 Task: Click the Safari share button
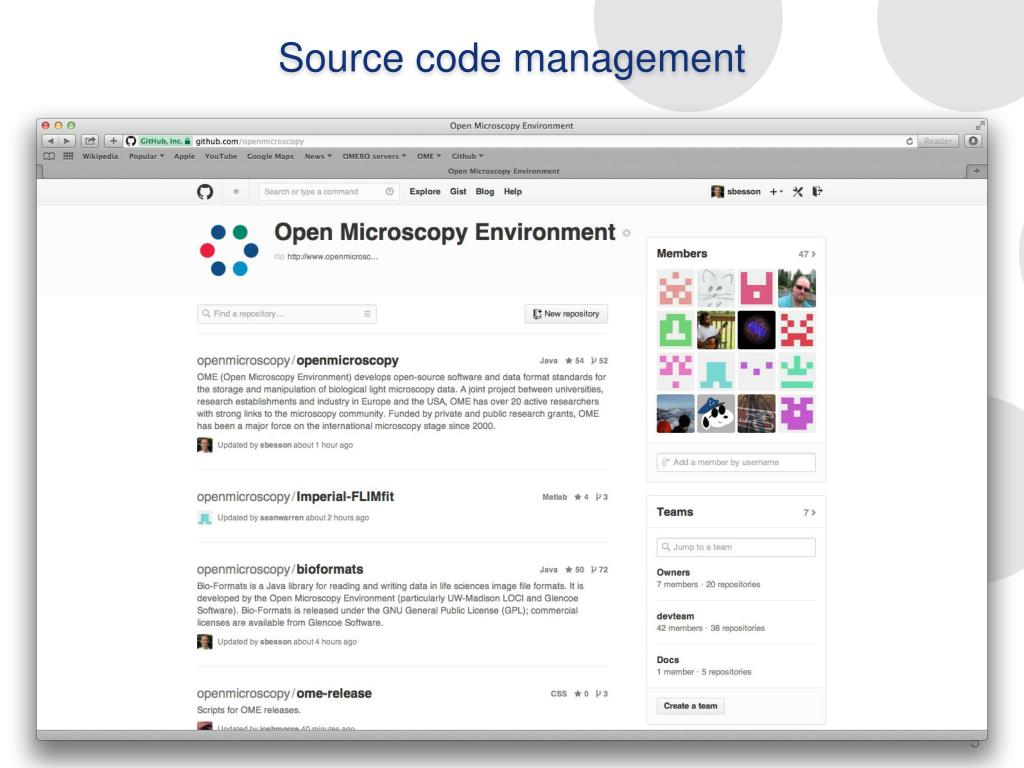(x=90, y=141)
